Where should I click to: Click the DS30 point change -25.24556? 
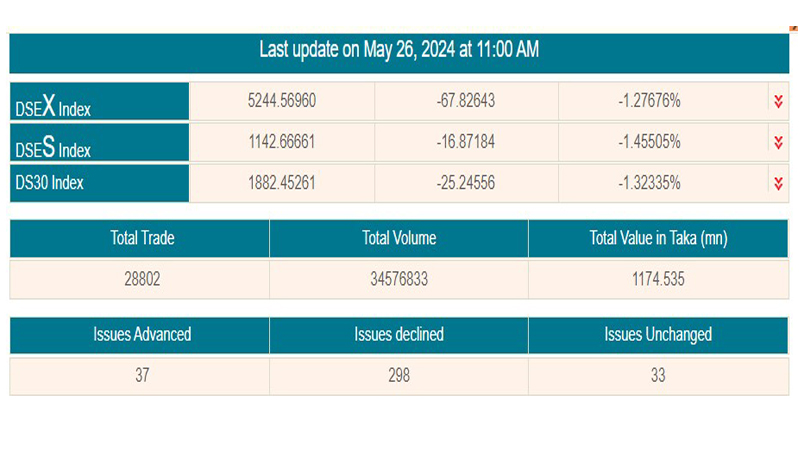(466, 183)
